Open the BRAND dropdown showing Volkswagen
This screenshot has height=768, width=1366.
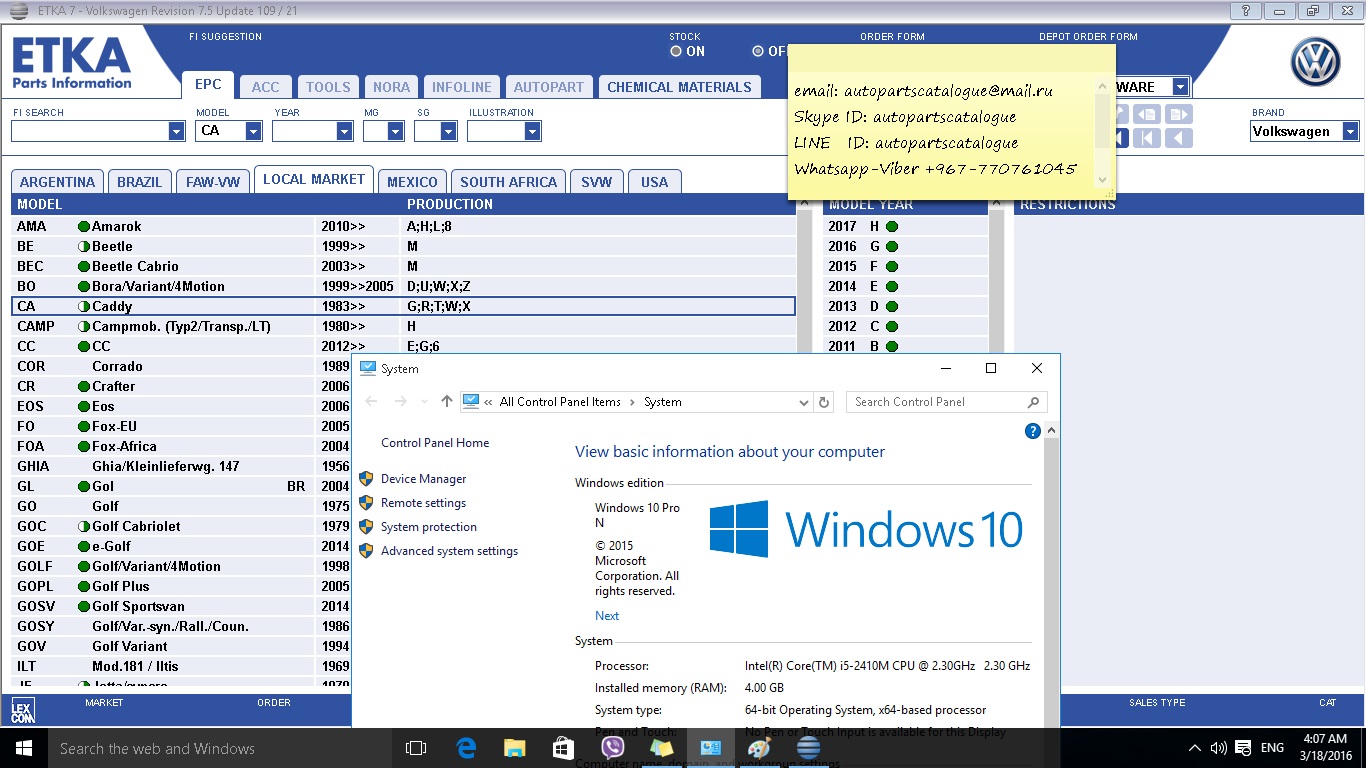click(x=1351, y=131)
